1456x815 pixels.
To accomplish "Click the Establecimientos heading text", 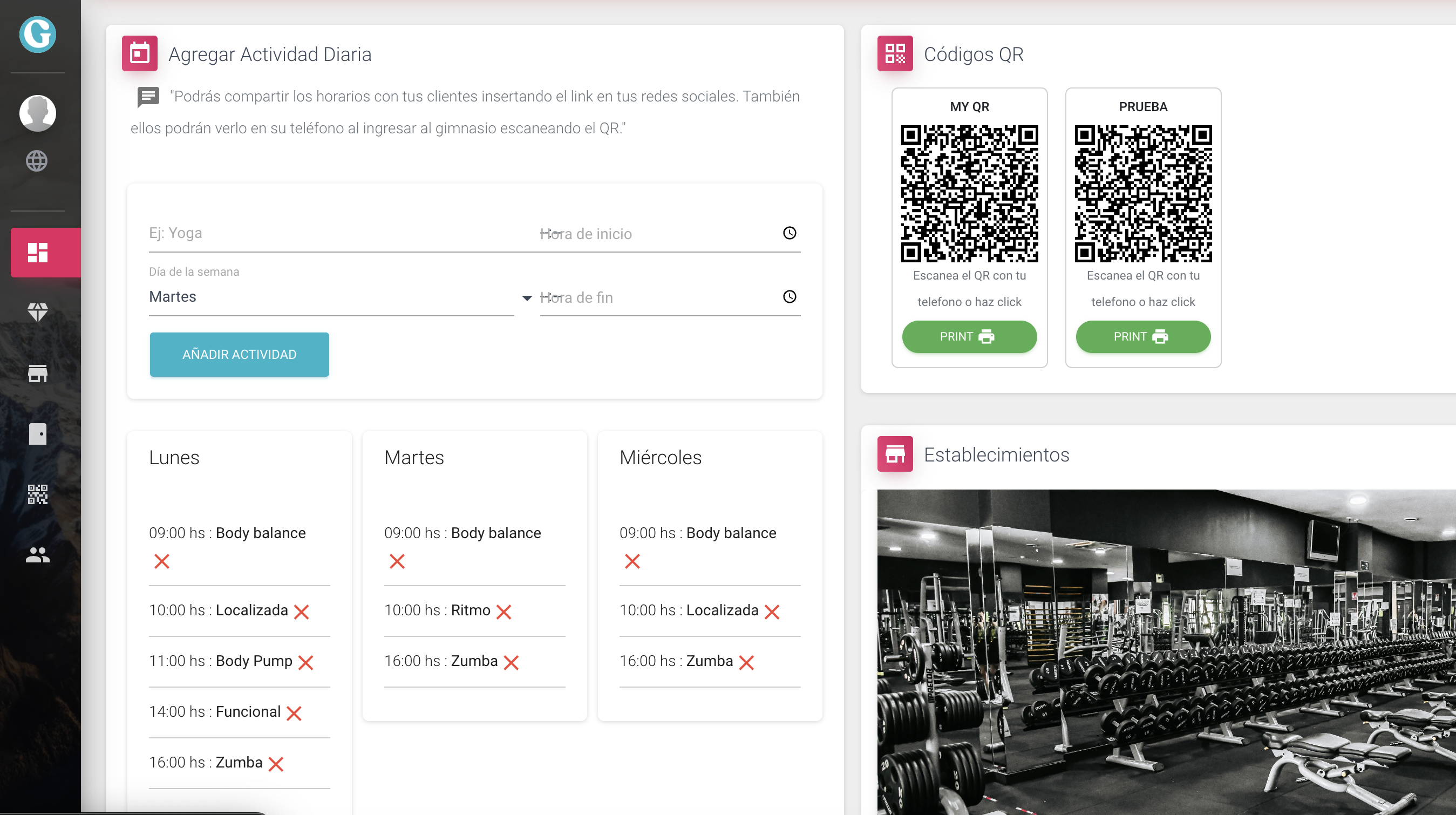I will 996,454.
